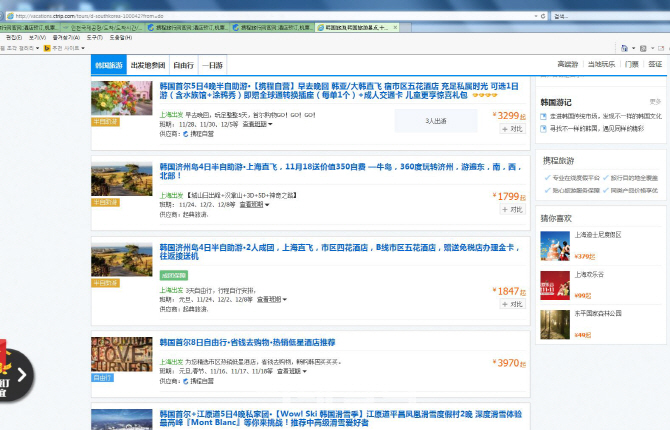The image size is (670, 430).
Task: Click the 上海迪士尼度假区 thumbnail
Action: point(555,246)
